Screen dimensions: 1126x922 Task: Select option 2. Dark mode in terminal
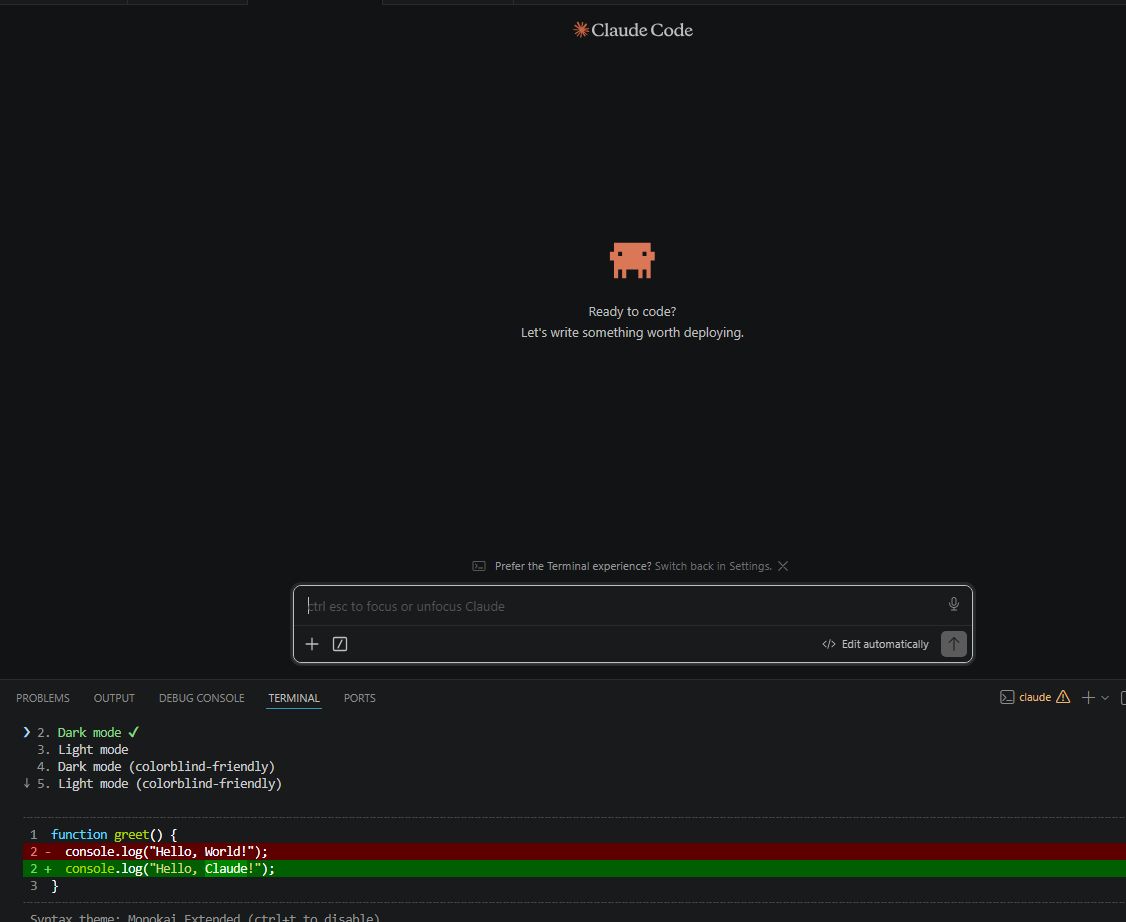89,732
